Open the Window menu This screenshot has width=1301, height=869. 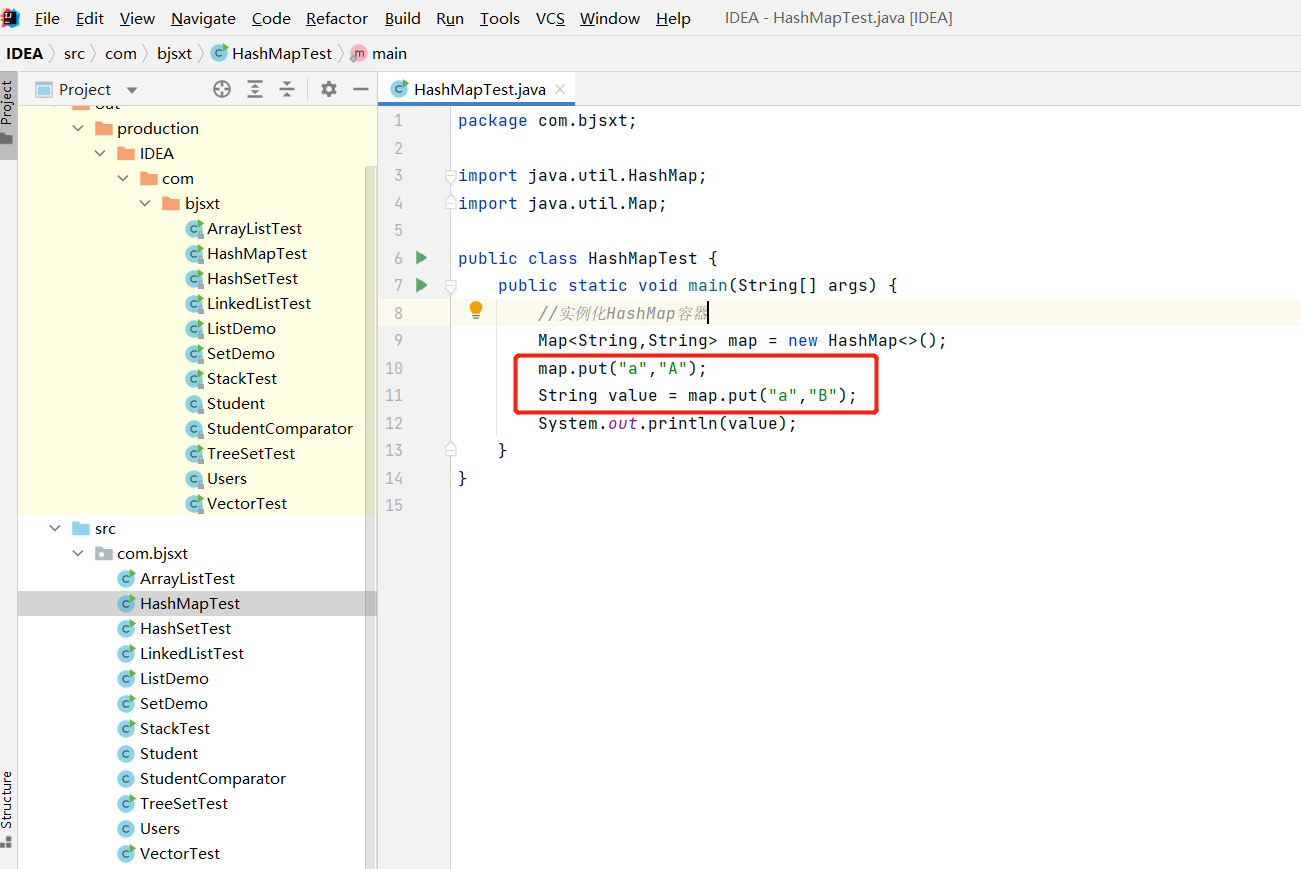click(x=610, y=18)
